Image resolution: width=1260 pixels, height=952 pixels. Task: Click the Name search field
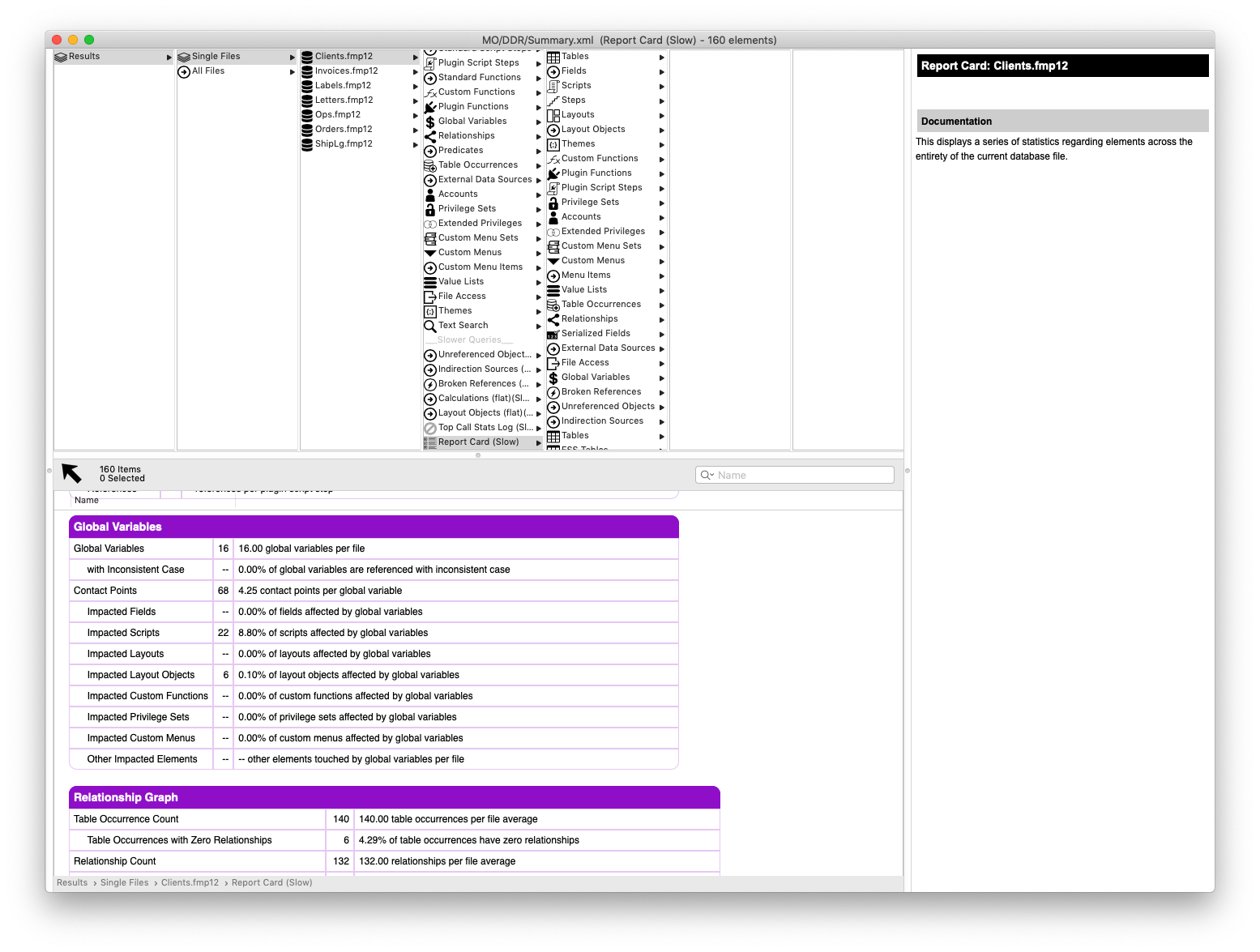click(x=794, y=475)
